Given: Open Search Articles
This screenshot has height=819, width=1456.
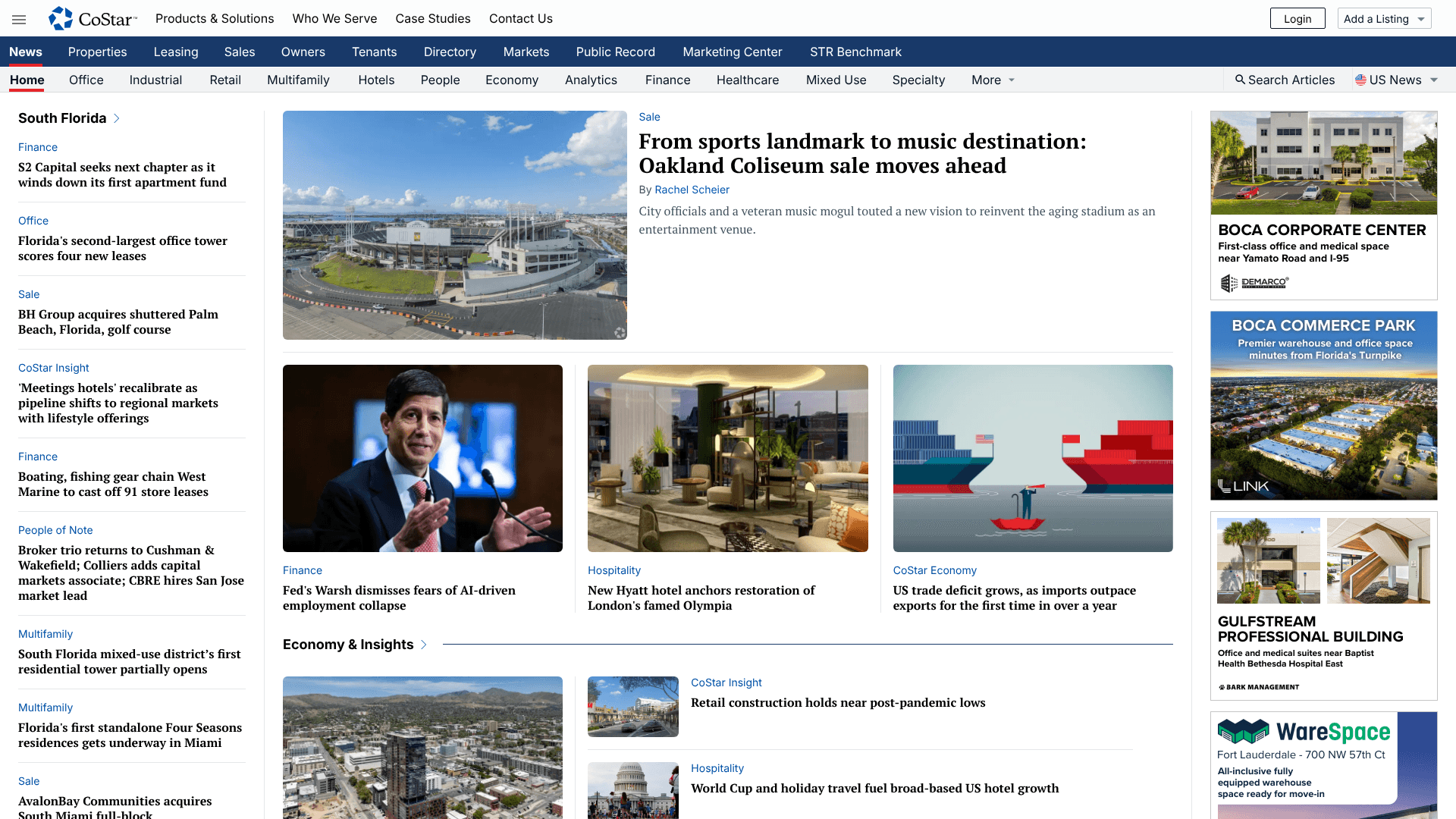Looking at the screenshot, I should (1285, 80).
